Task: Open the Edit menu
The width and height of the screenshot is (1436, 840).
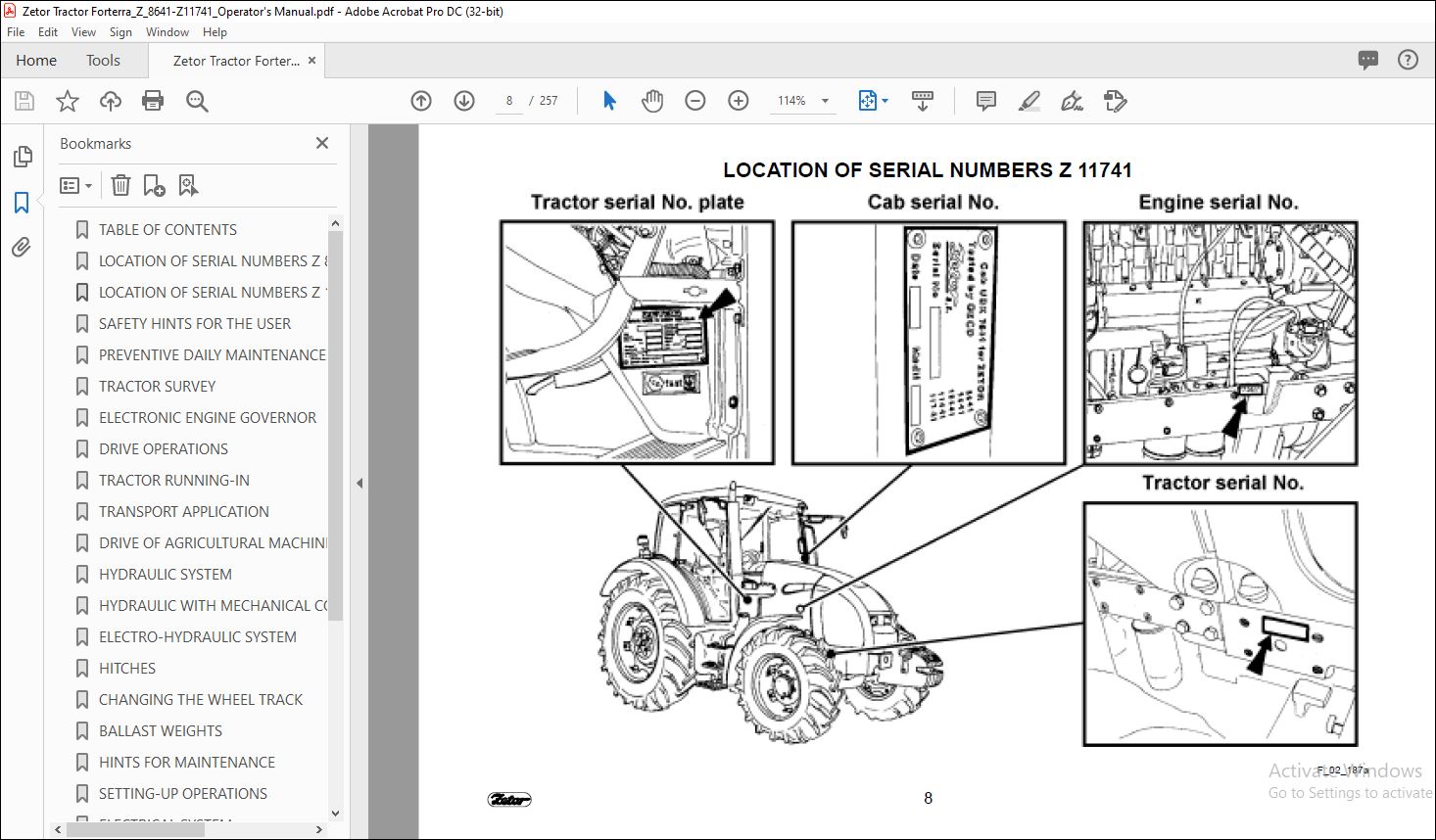Action: coord(48,32)
